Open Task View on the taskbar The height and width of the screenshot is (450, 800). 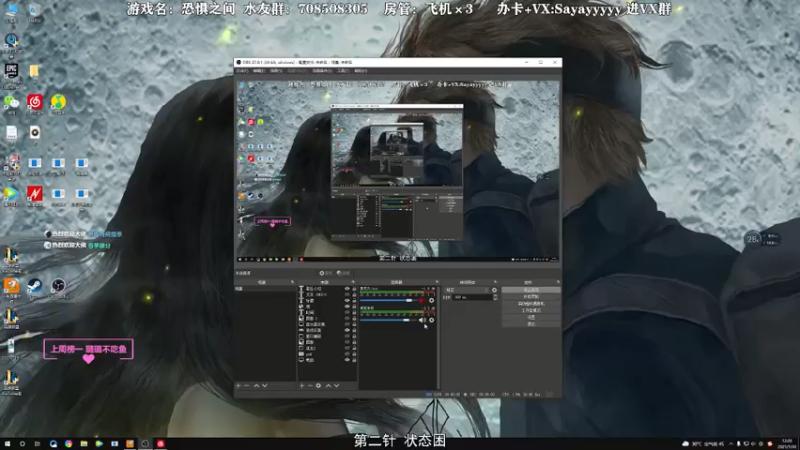point(37,444)
